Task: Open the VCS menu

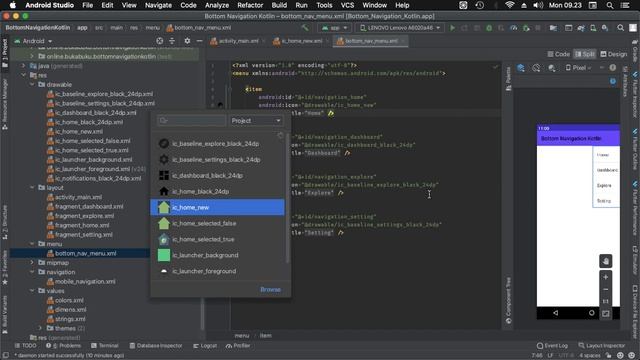Action: [x=347, y=5]
